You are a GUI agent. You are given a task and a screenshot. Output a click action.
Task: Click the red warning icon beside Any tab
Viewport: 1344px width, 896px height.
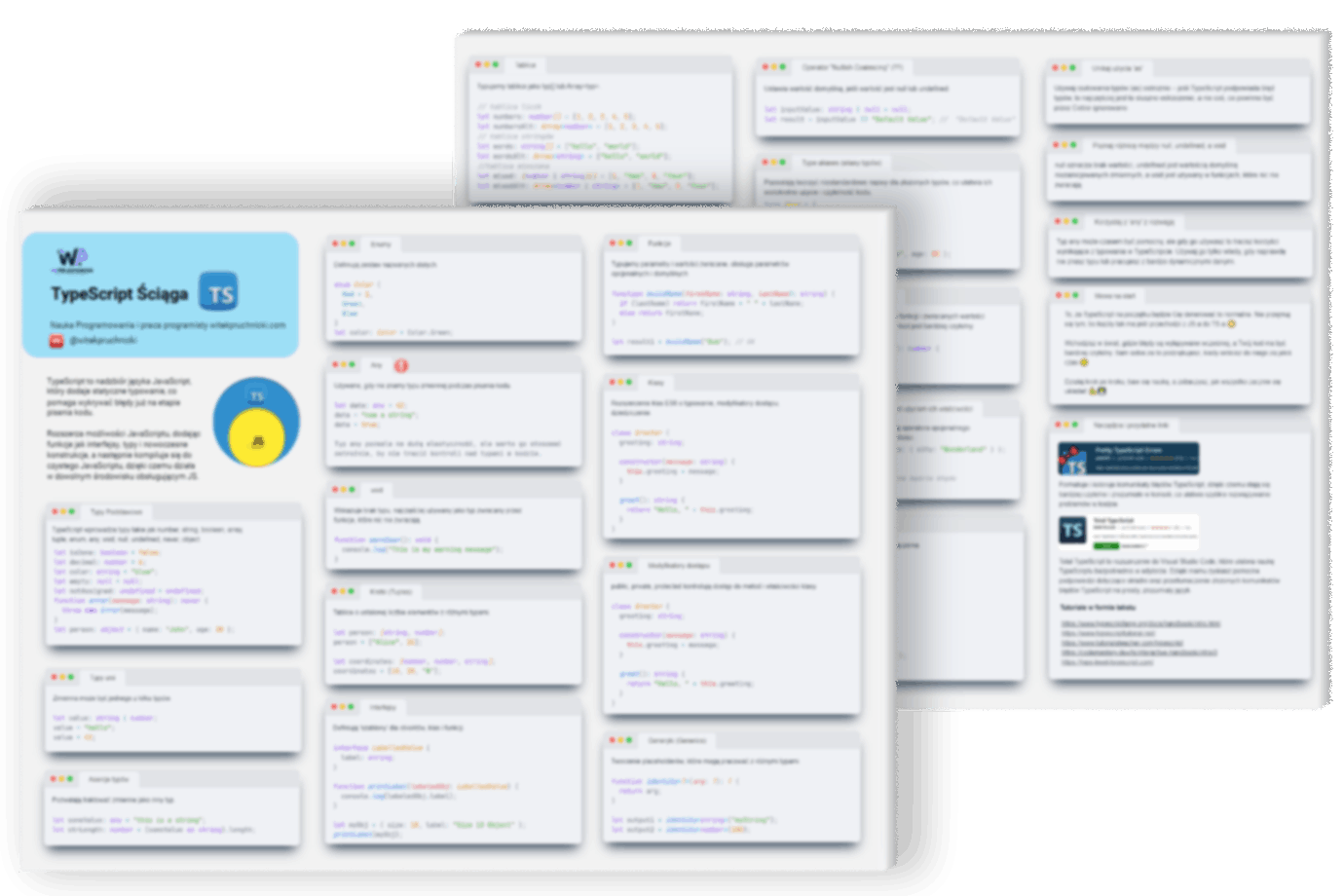coord(400,365)
